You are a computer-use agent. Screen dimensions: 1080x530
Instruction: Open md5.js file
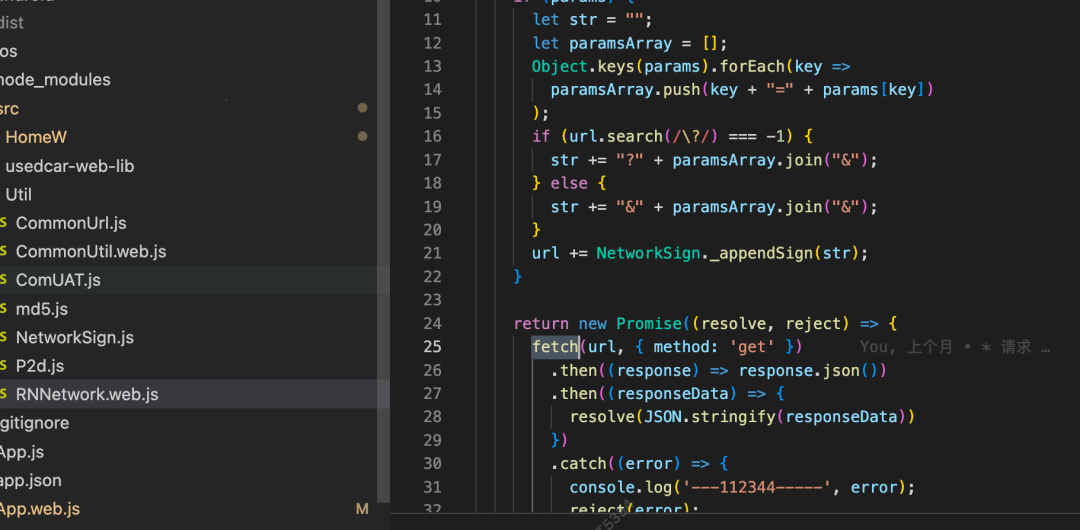coord(42,309)
